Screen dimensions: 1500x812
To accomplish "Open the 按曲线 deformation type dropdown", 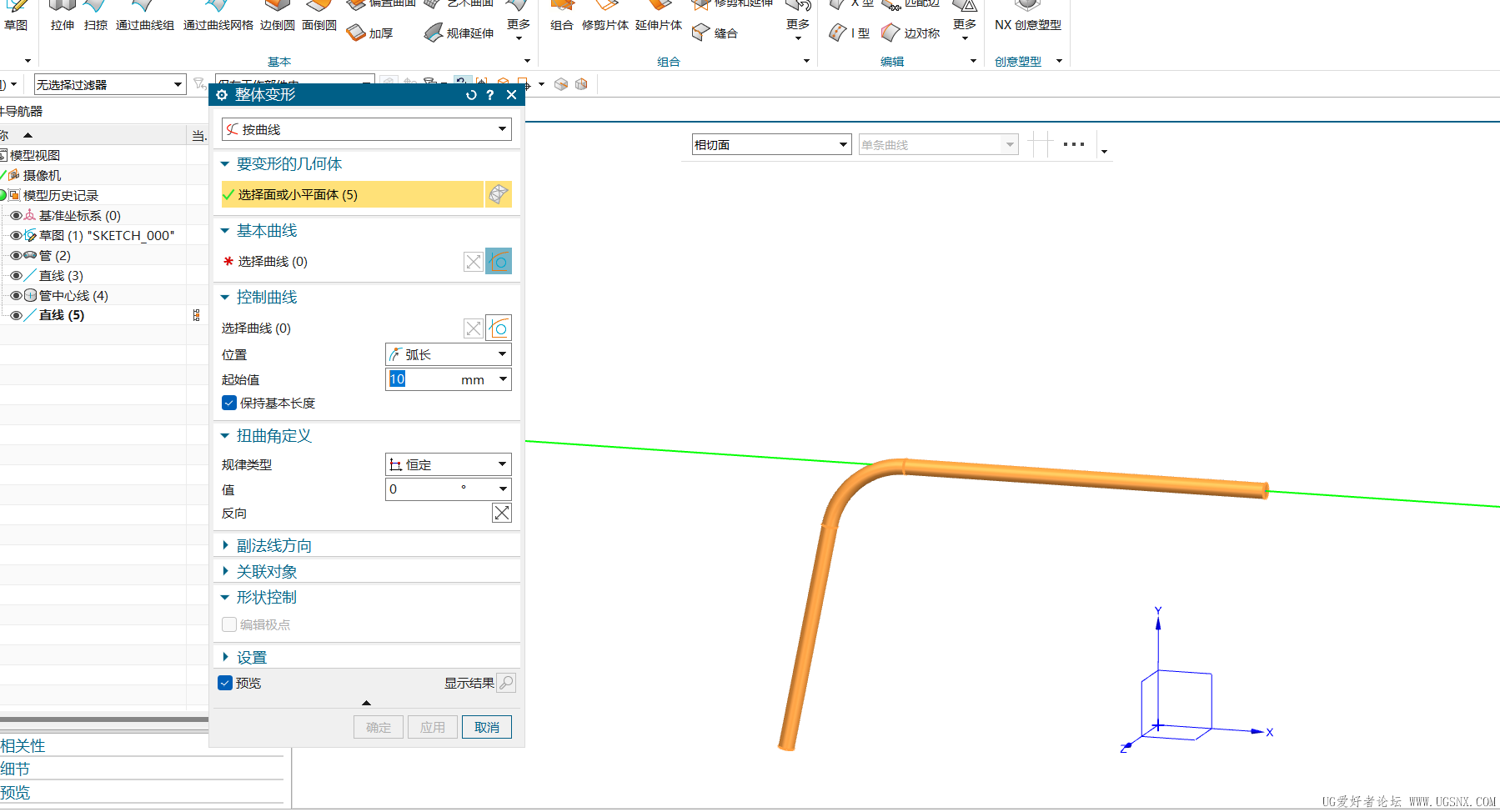I will click(366, 129).
